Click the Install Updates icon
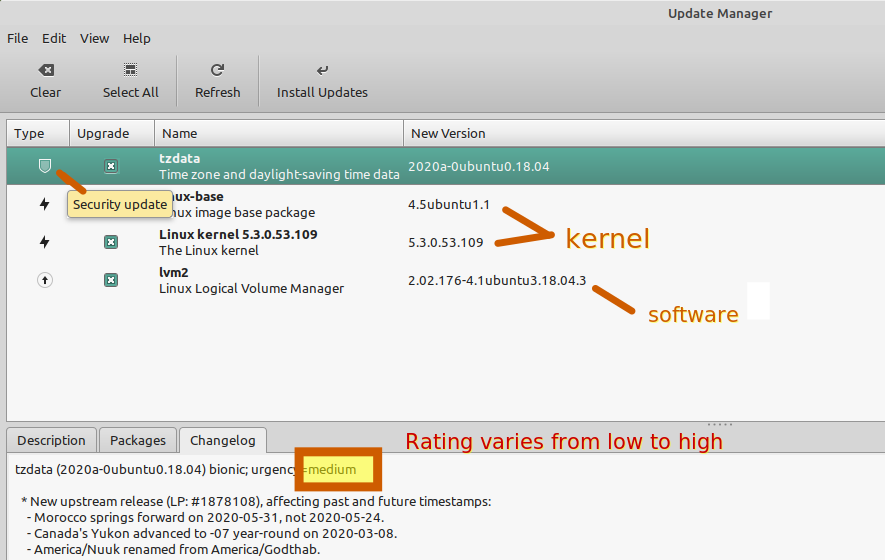This screenshot has height=560, width=885. click(322, 70)
